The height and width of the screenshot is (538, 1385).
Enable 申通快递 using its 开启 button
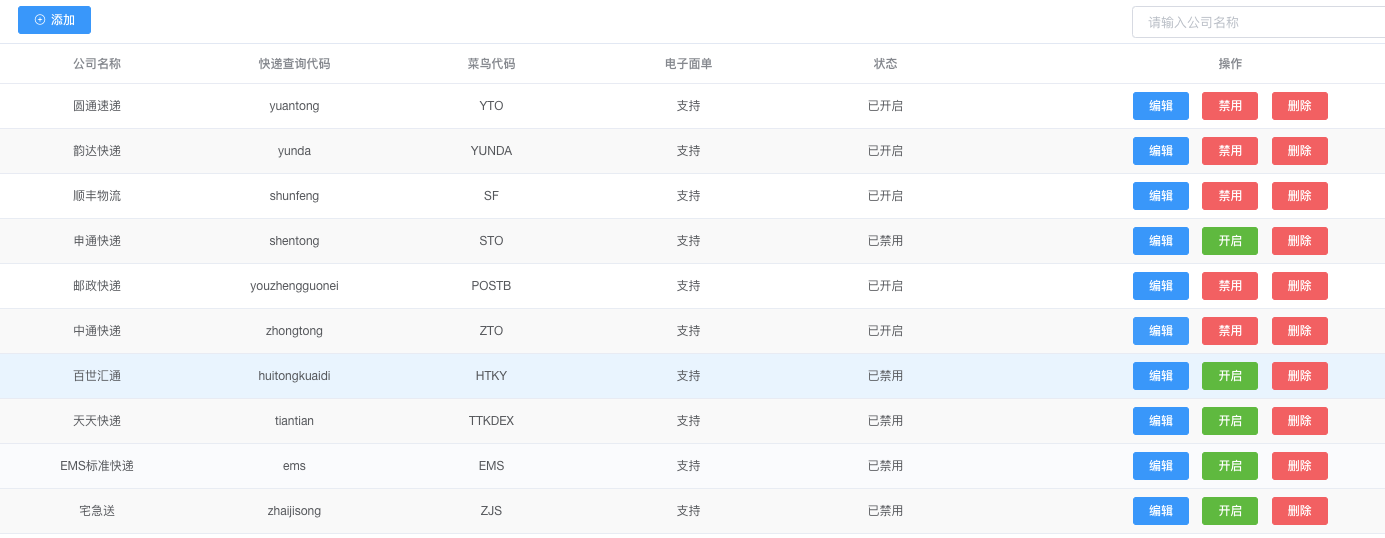[1229, 241]
